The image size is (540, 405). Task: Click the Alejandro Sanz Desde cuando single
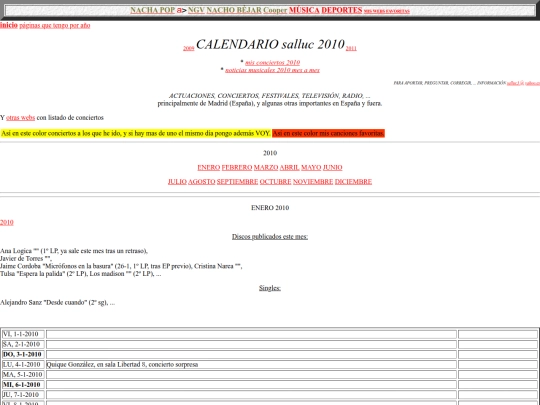58,303
